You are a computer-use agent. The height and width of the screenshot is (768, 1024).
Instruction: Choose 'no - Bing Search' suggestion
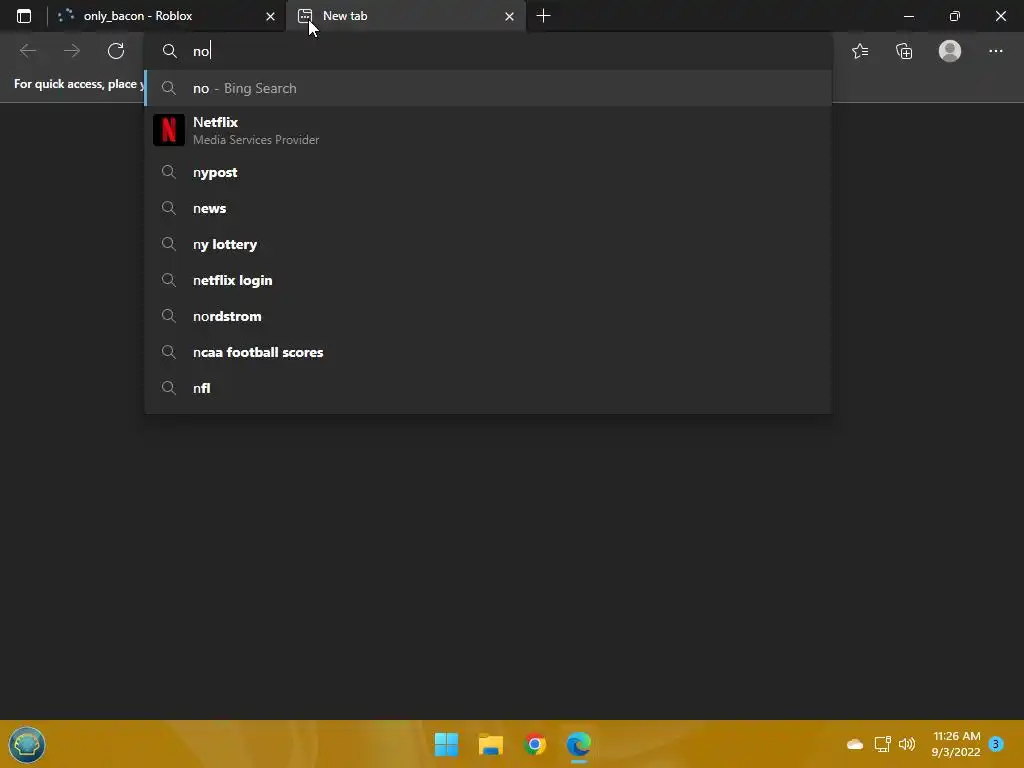(x=488, y=88)
